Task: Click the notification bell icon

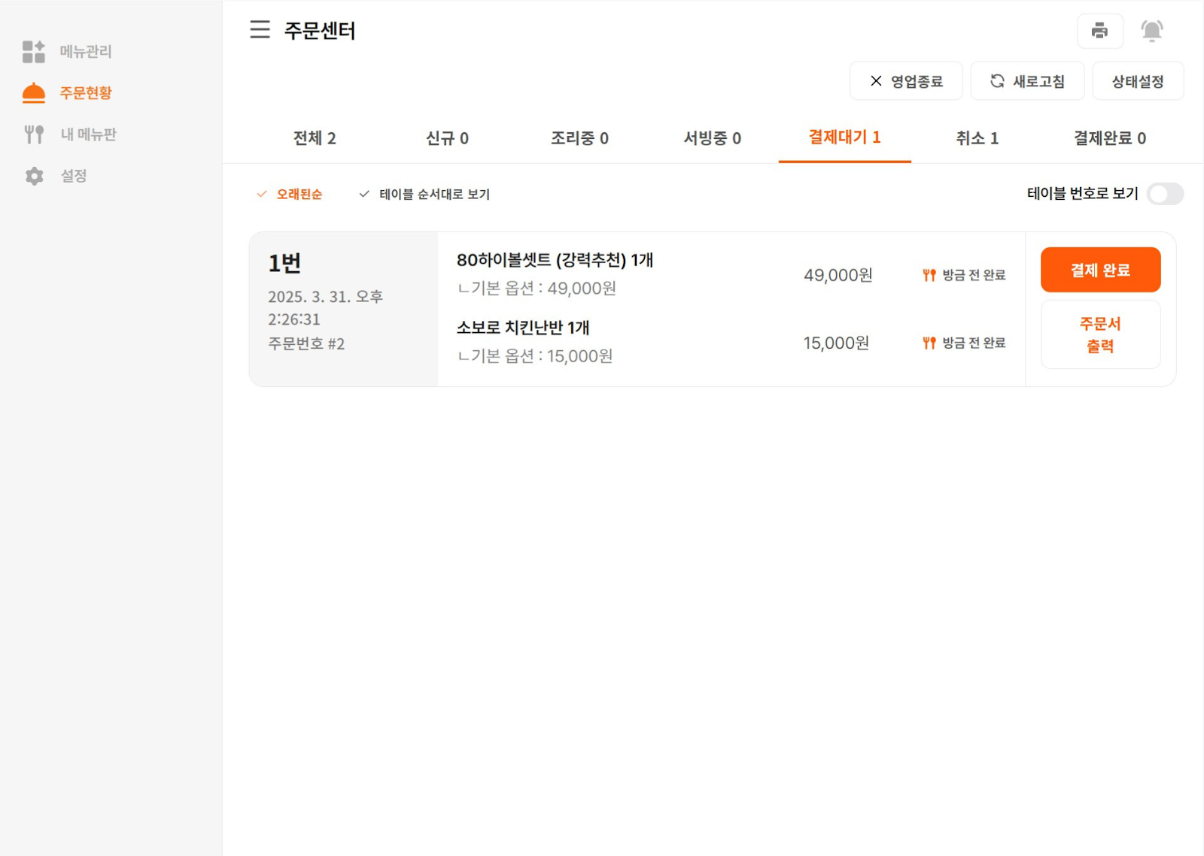Action: (x=1152, y=31)
